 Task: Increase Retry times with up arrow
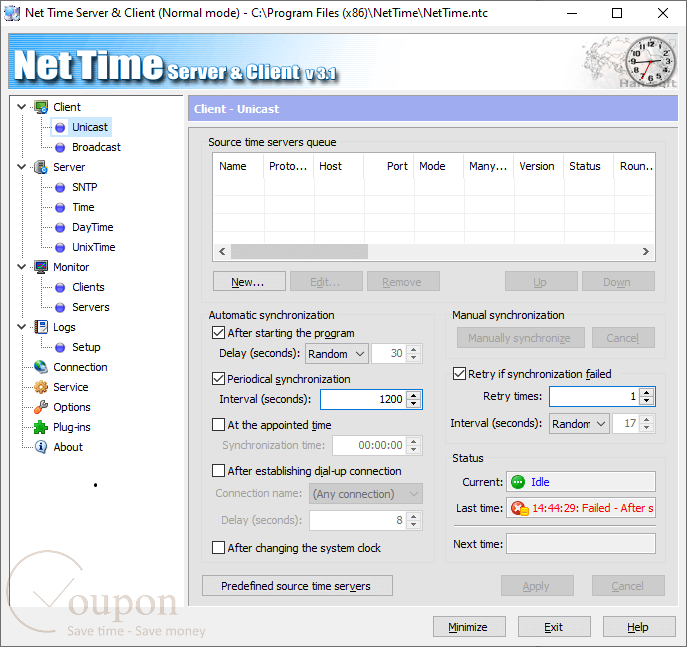647,392
